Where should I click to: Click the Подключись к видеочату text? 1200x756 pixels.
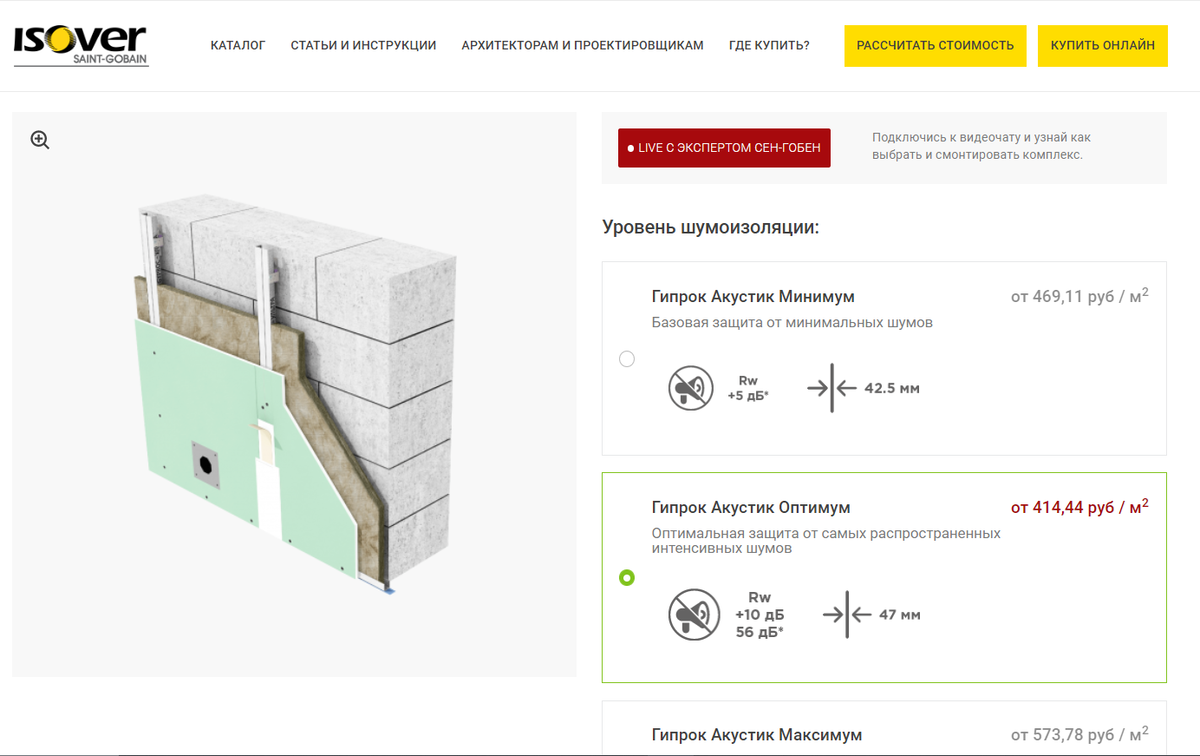click(981, 146)
